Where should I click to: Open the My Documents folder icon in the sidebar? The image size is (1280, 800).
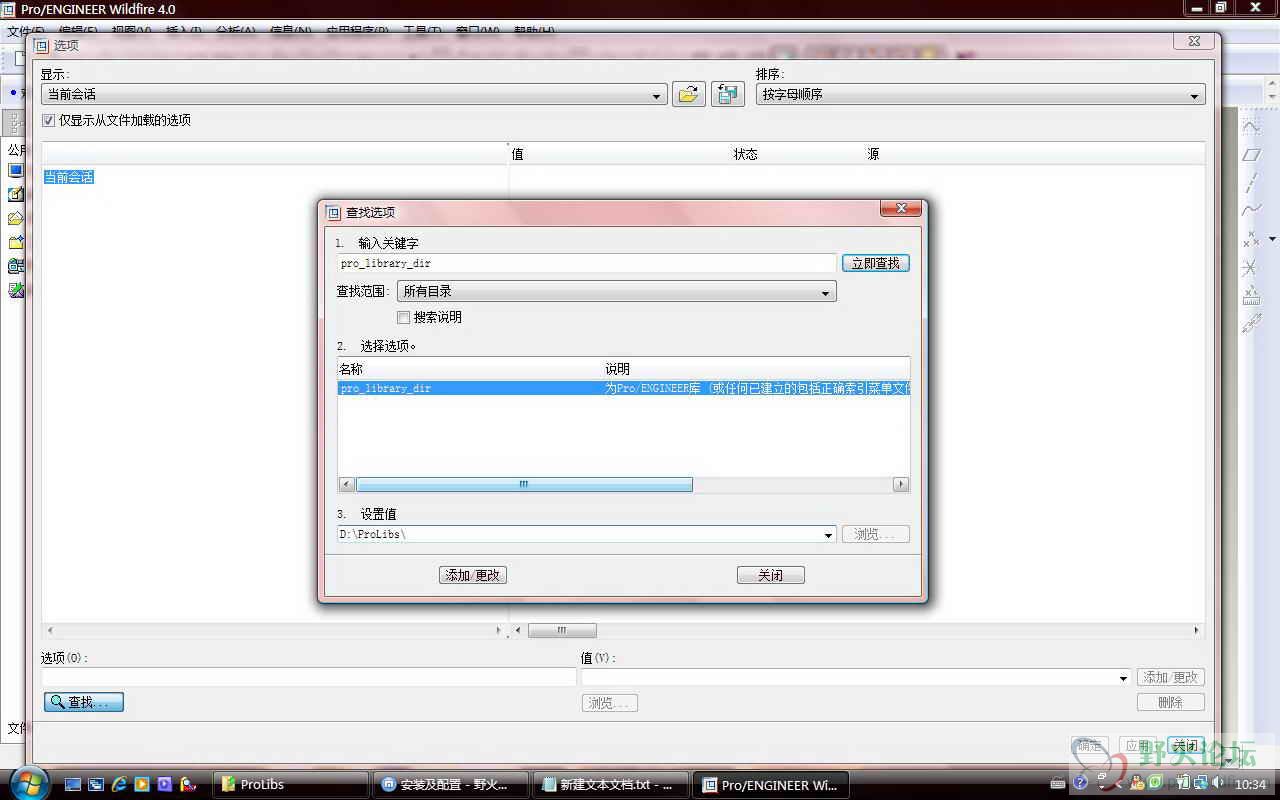15,218
